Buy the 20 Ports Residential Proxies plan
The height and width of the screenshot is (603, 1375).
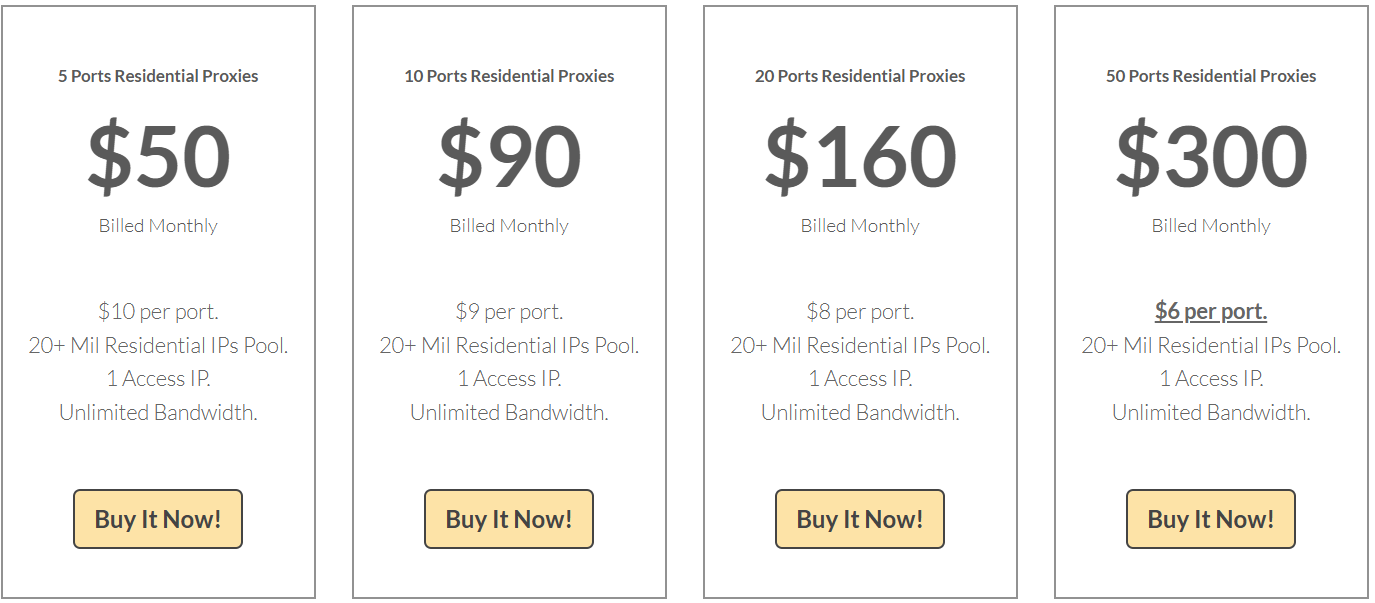tap(860, 519)
